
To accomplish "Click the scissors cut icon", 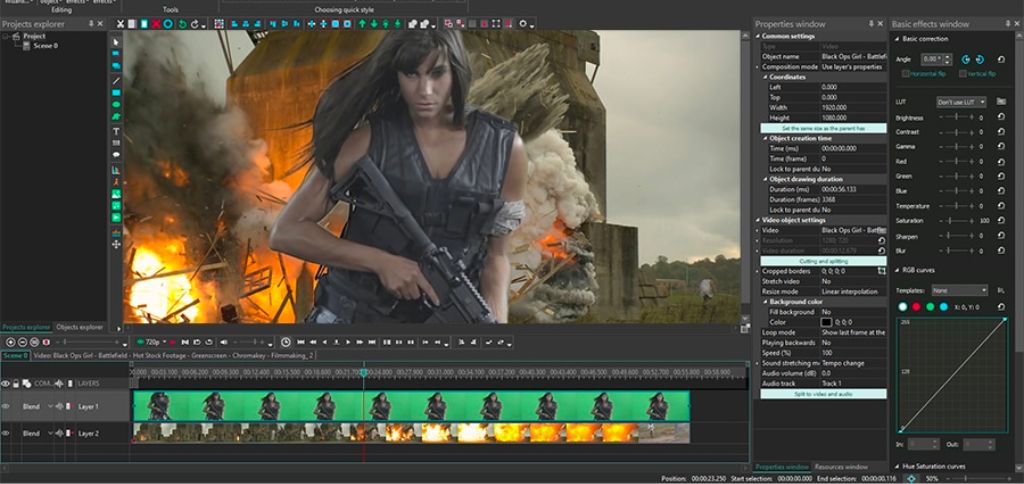I will (121, 23).
